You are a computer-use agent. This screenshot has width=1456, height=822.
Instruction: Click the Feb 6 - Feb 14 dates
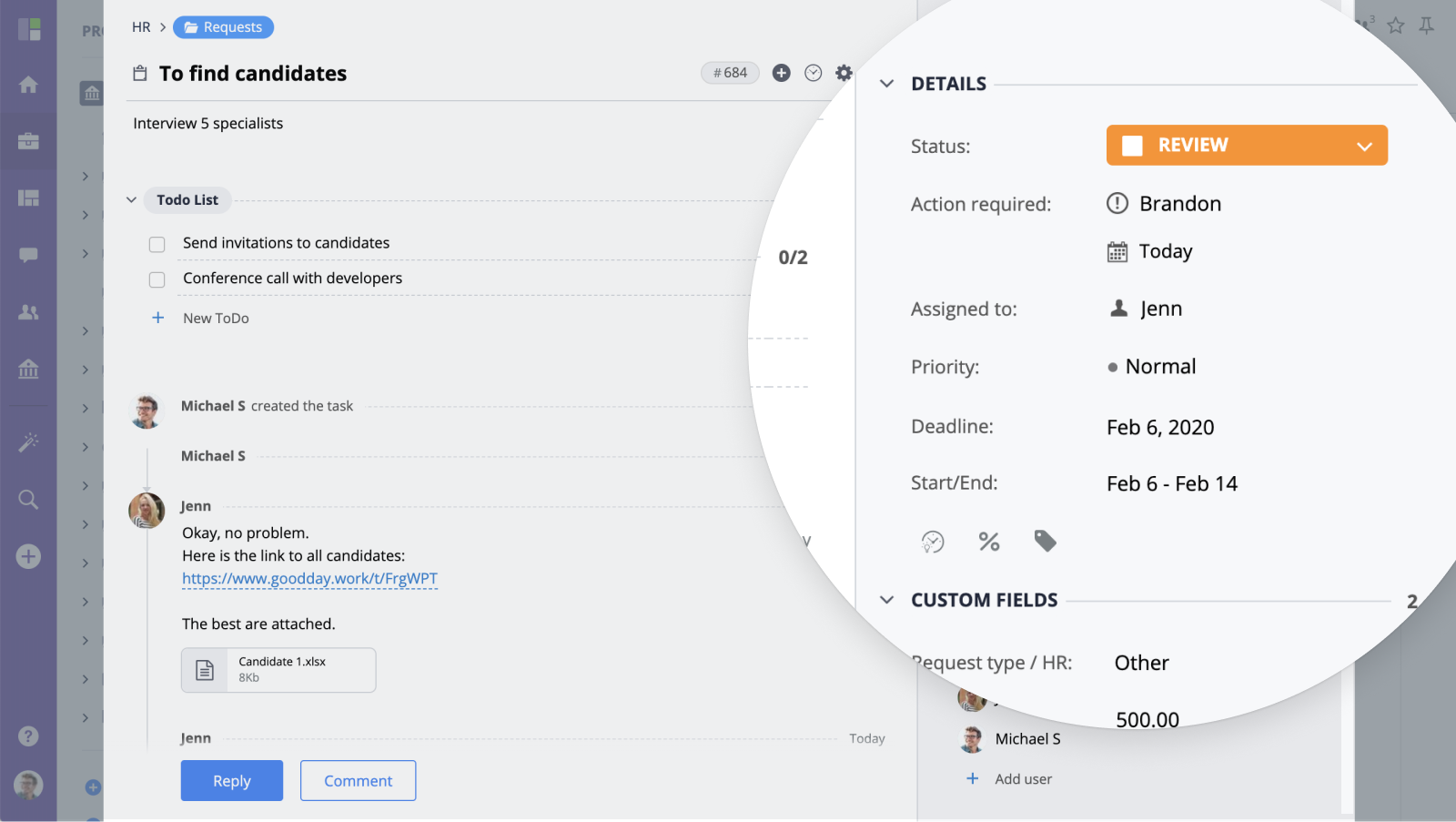point(1172,484)
